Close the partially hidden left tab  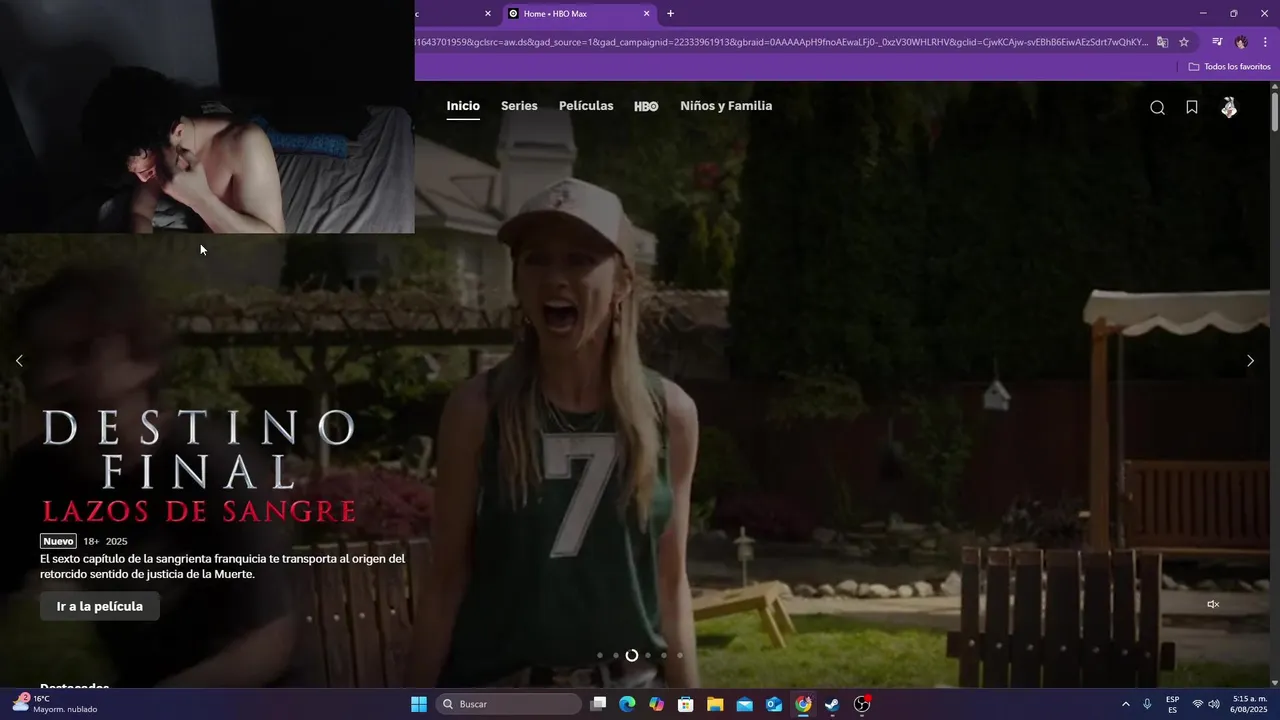click(488, 14)
